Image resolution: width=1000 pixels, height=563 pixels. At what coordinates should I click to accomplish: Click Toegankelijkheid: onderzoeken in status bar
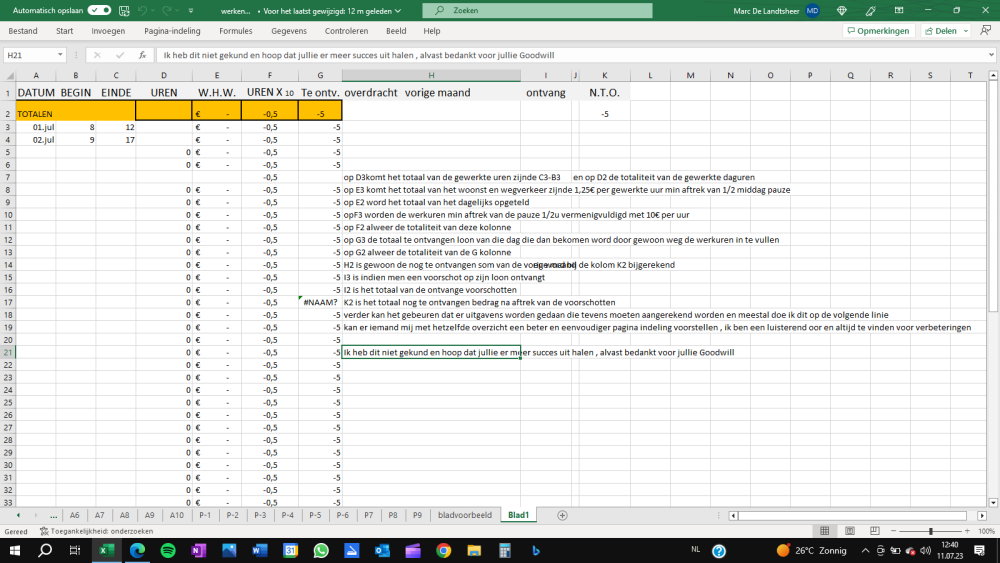click(96, 531)
